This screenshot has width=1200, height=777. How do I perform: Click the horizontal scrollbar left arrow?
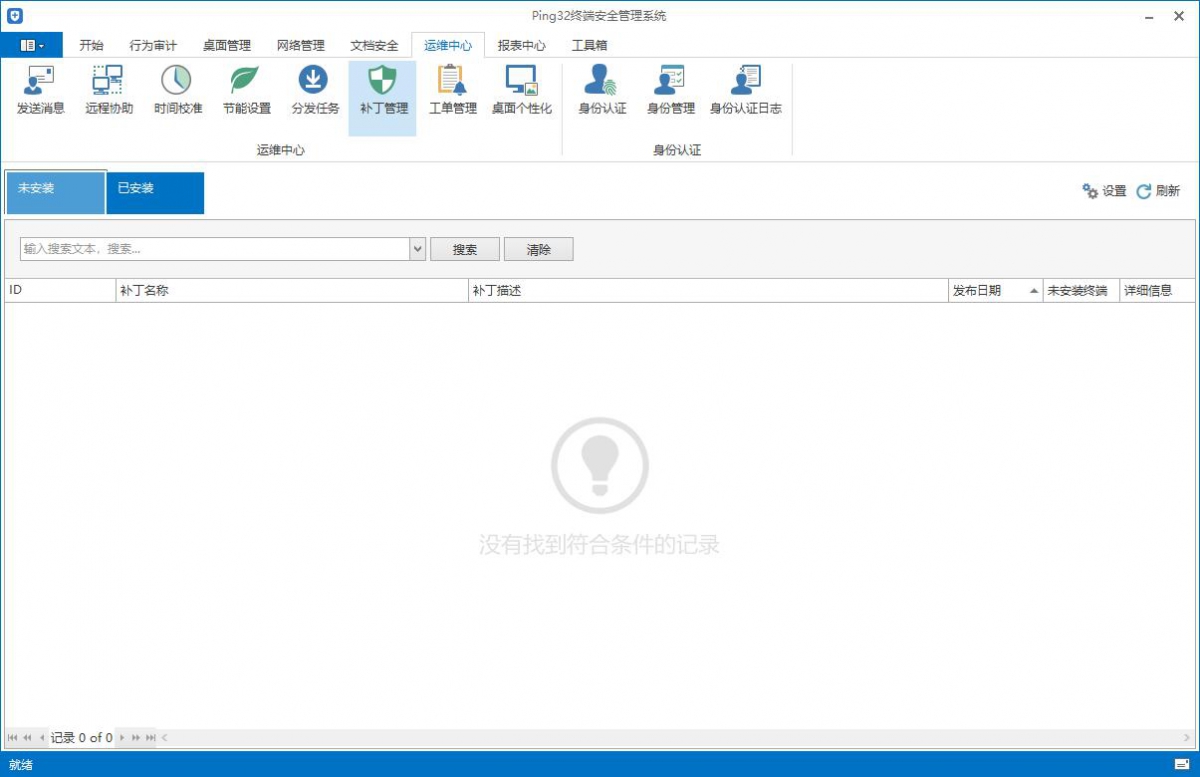pos(165,738)
